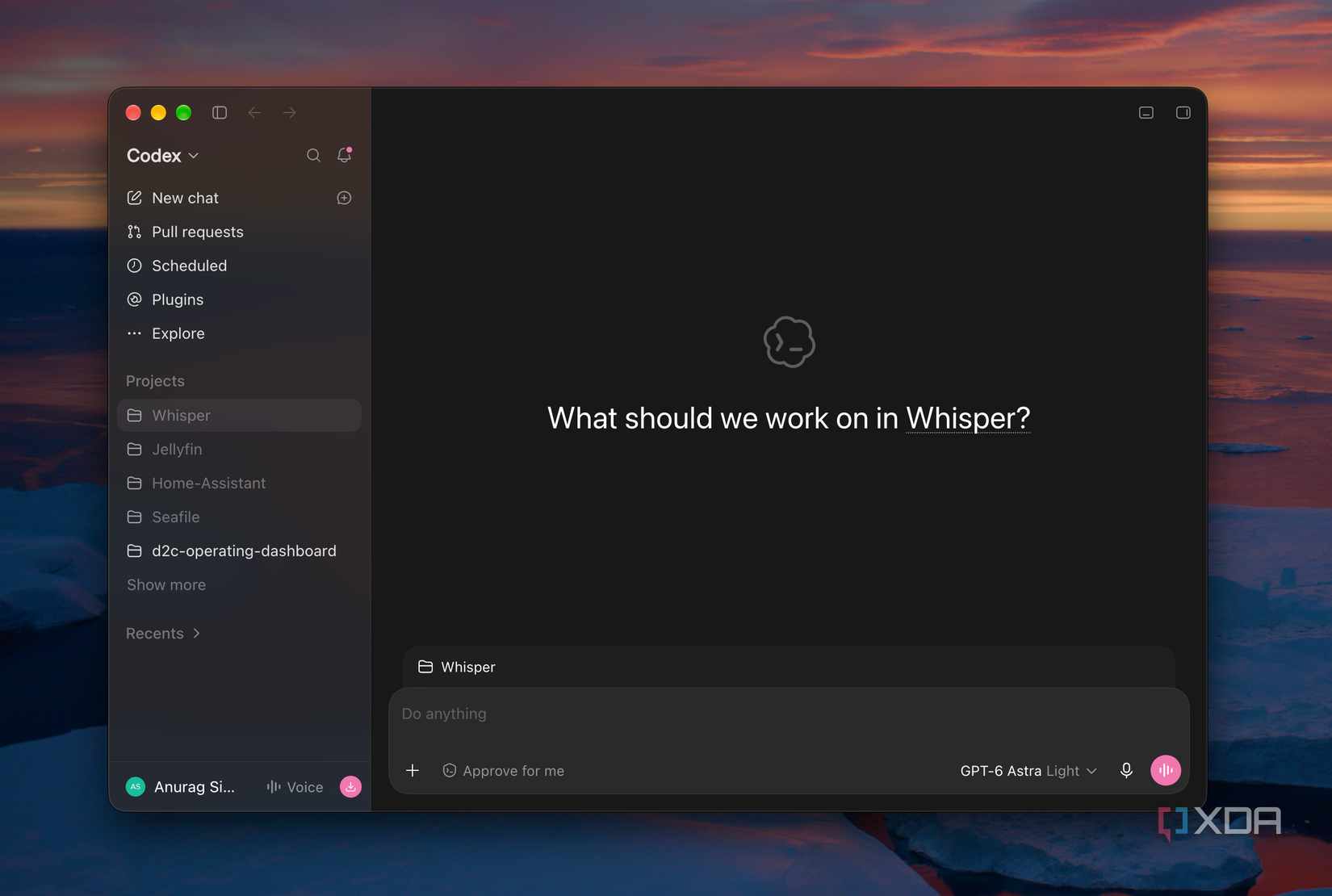Select the d2c-operating-dashboard project
Viewport: 1332px width, 896px height.
coord(239,551)
